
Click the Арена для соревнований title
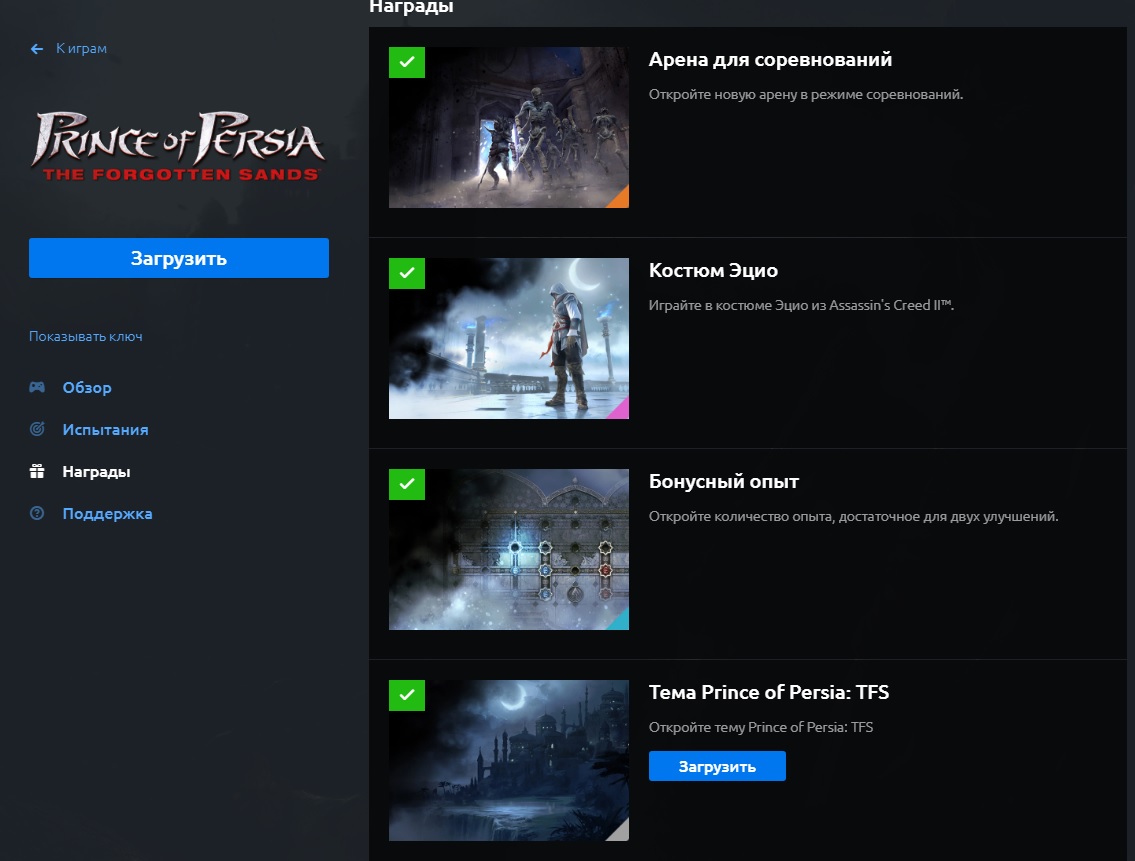(770, 59)
